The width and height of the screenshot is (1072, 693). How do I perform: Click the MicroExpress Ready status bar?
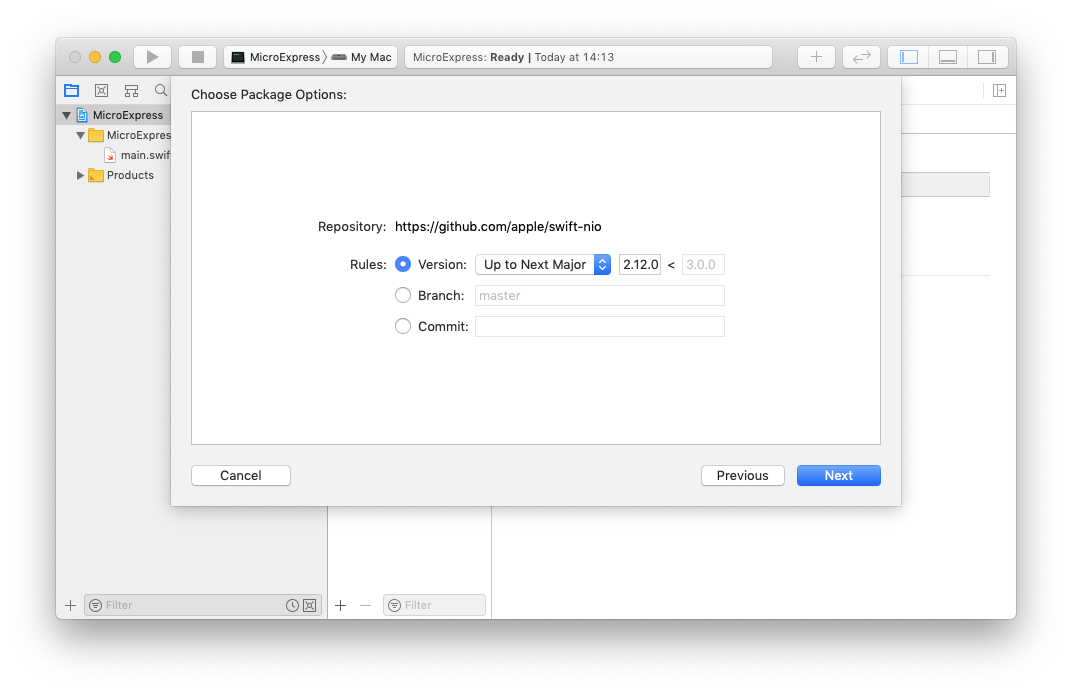tap(588, 57)
